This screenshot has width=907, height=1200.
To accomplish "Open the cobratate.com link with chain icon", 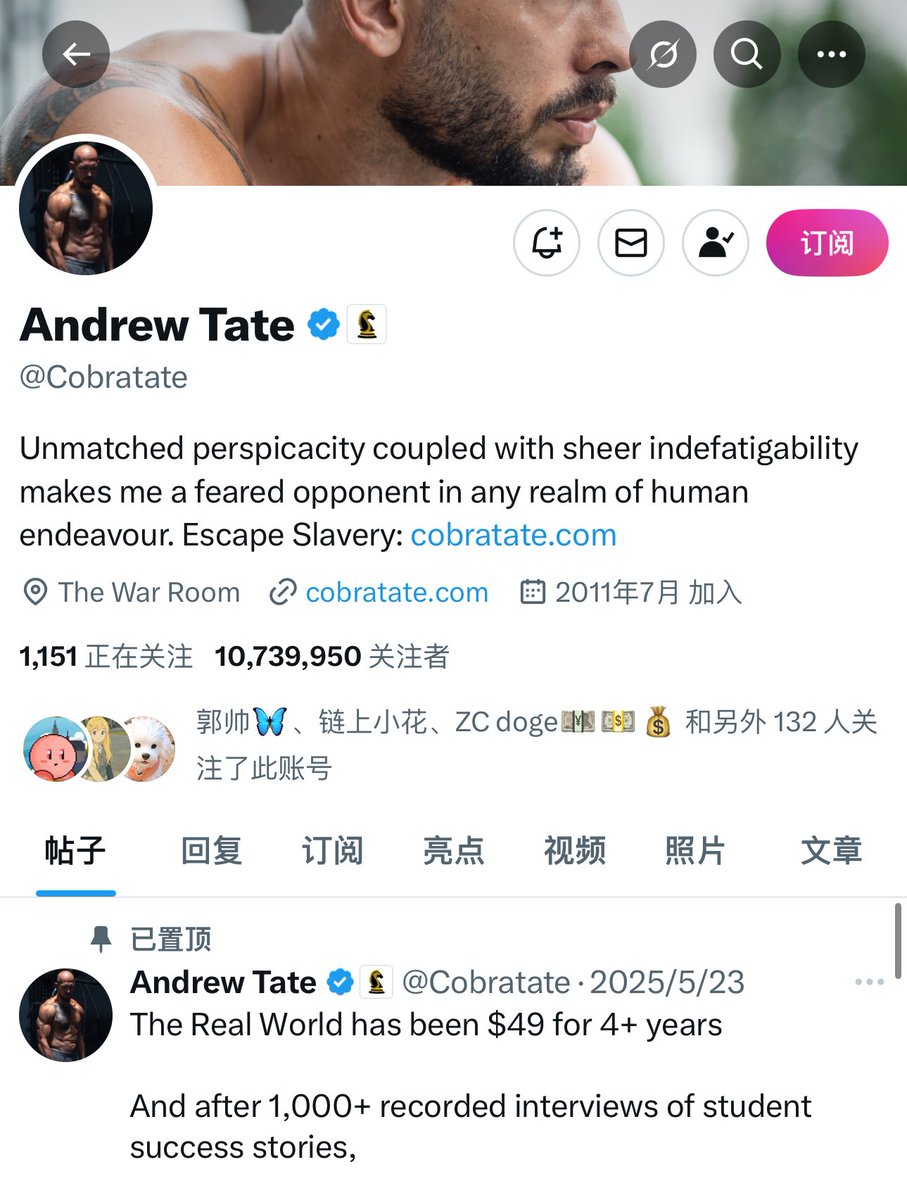I will tap(397, 592).
